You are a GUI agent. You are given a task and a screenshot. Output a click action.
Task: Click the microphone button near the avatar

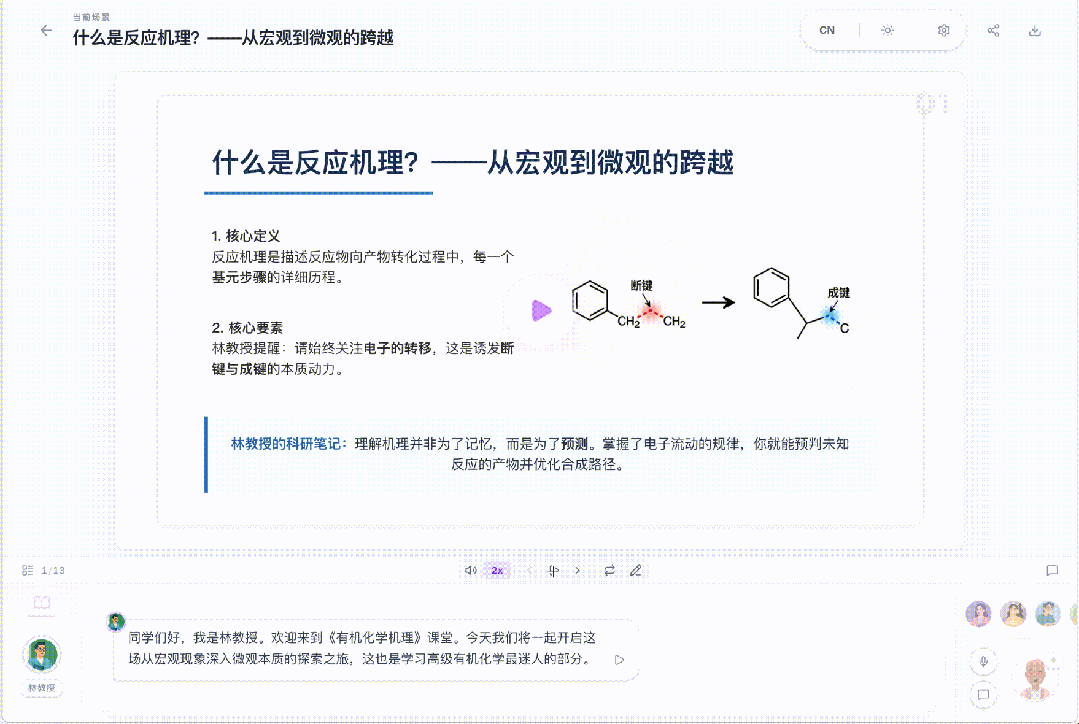tap(984, 661)
